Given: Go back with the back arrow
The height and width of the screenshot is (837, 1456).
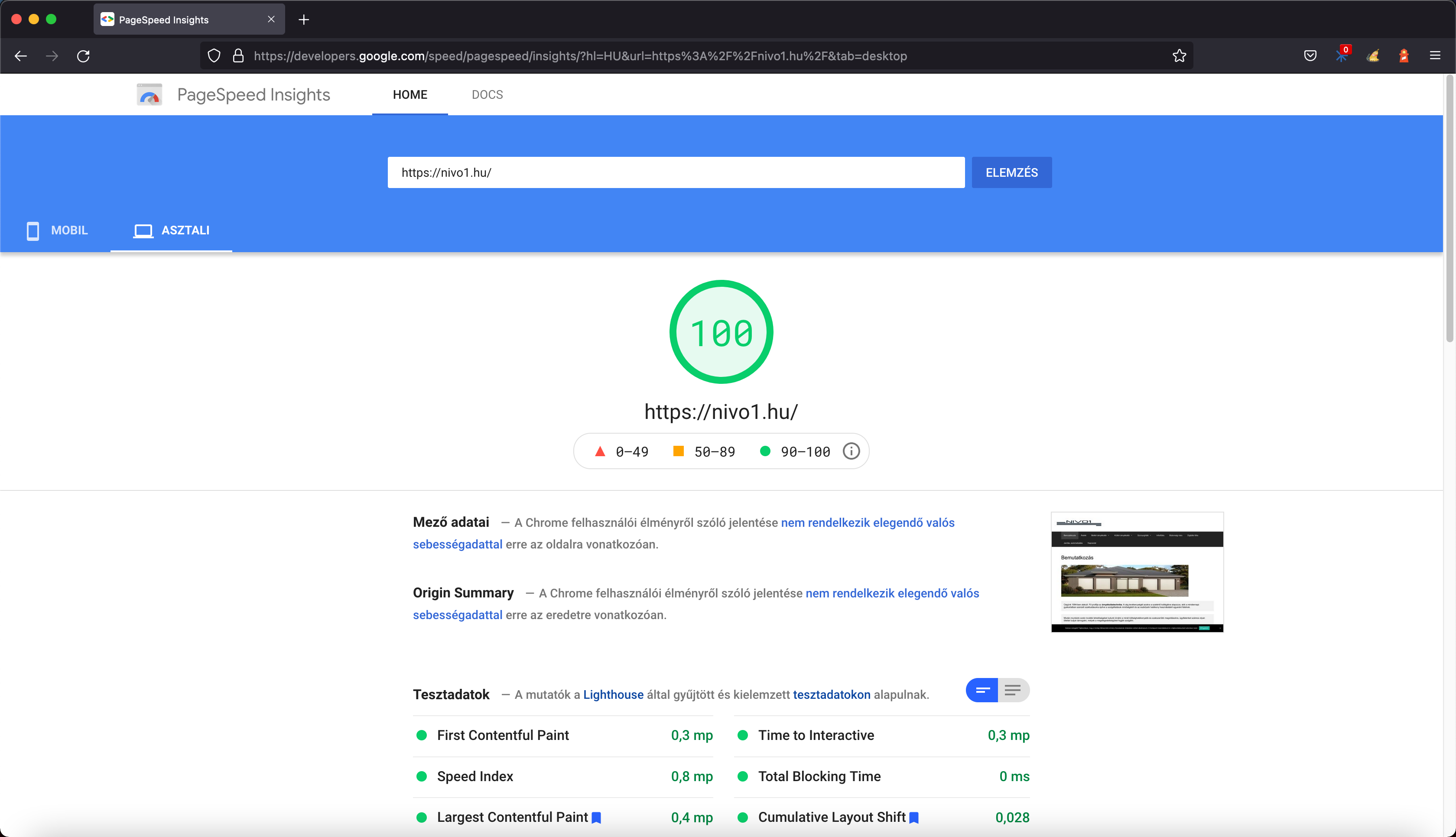Looking at the screenshot, I should pyautogui.click(x=21, y=56).
